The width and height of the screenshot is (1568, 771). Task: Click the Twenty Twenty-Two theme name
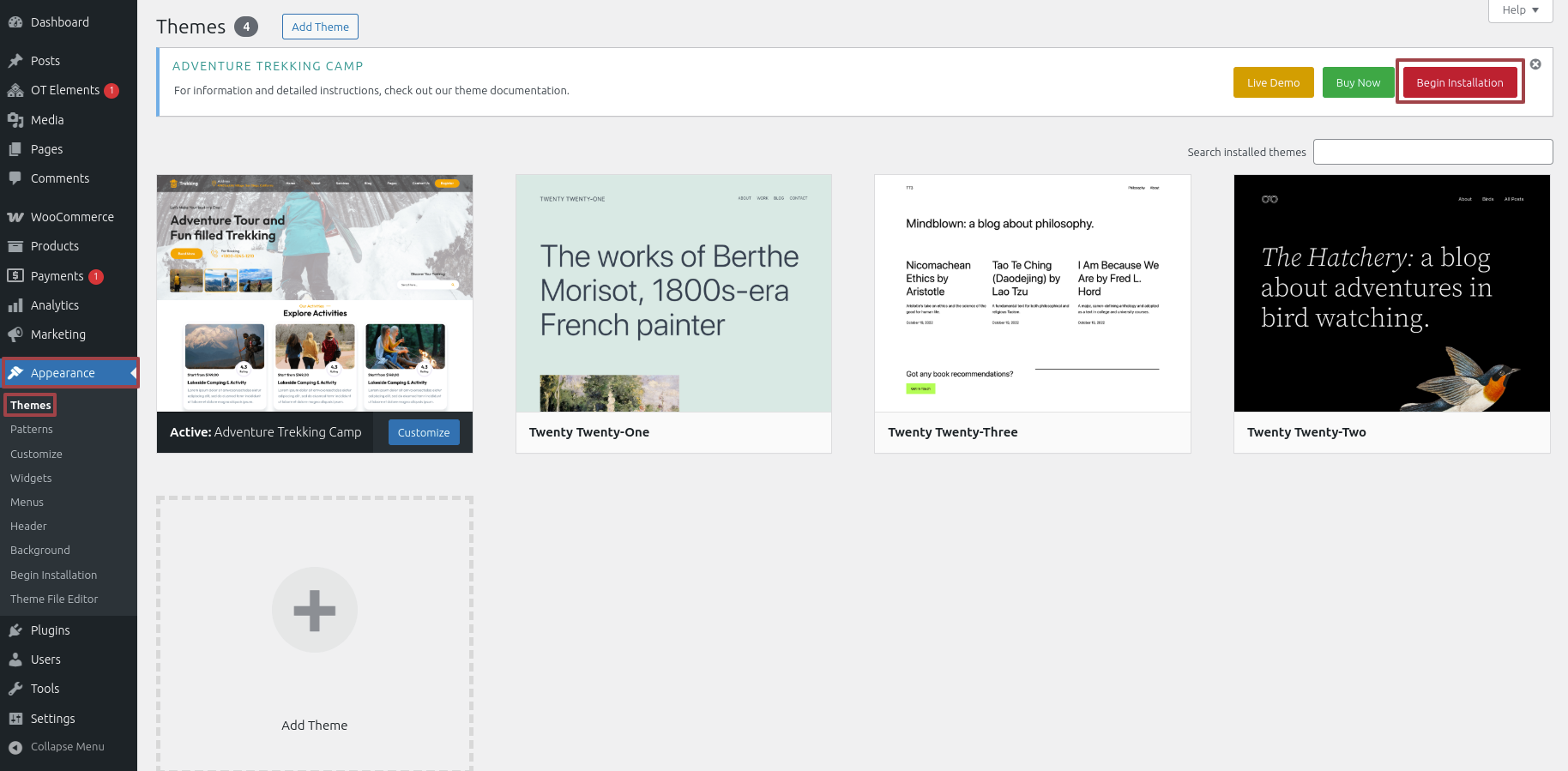click(1306, 432)
